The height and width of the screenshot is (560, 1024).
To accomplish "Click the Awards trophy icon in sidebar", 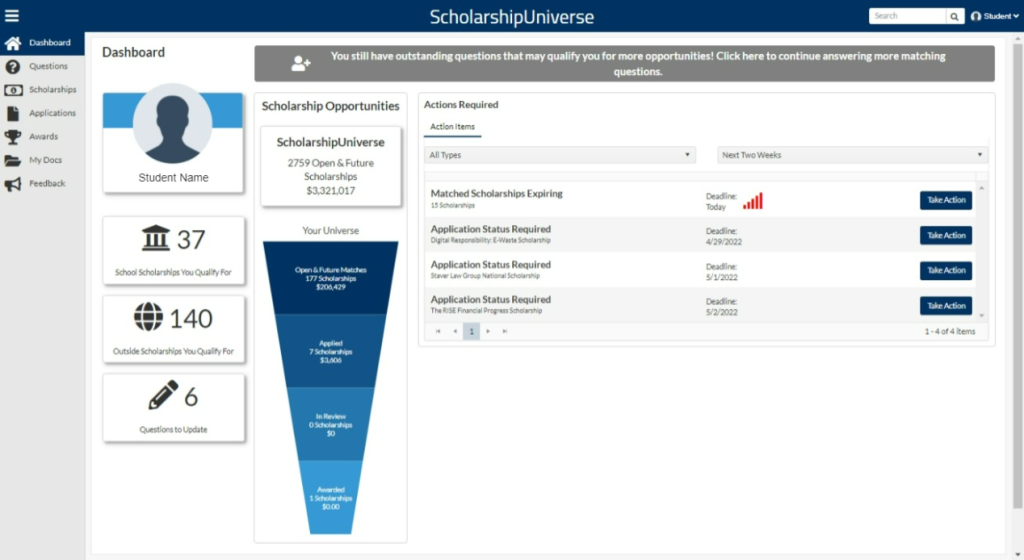I will click(13, 137).
